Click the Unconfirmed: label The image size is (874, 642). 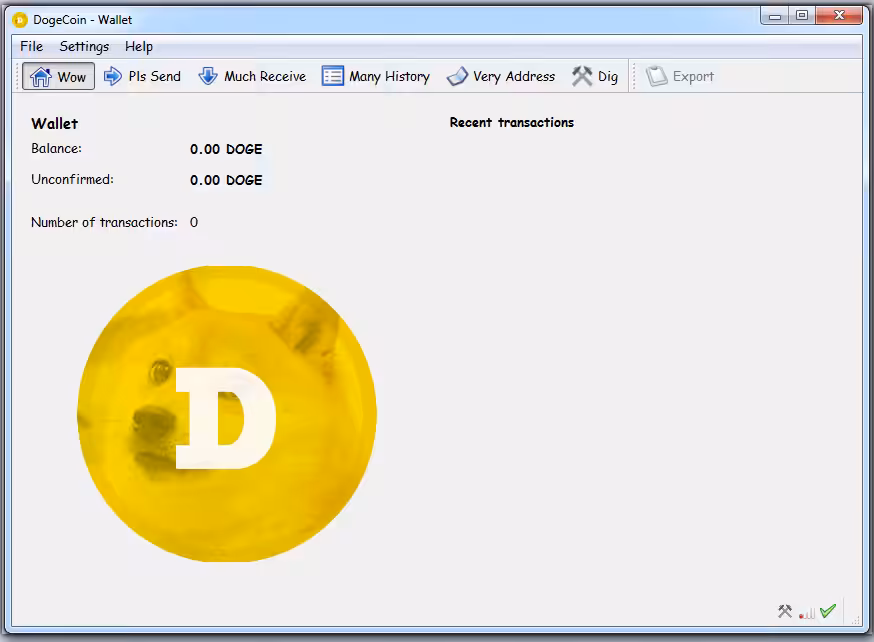pyautogui.click(x=72, y=179)
